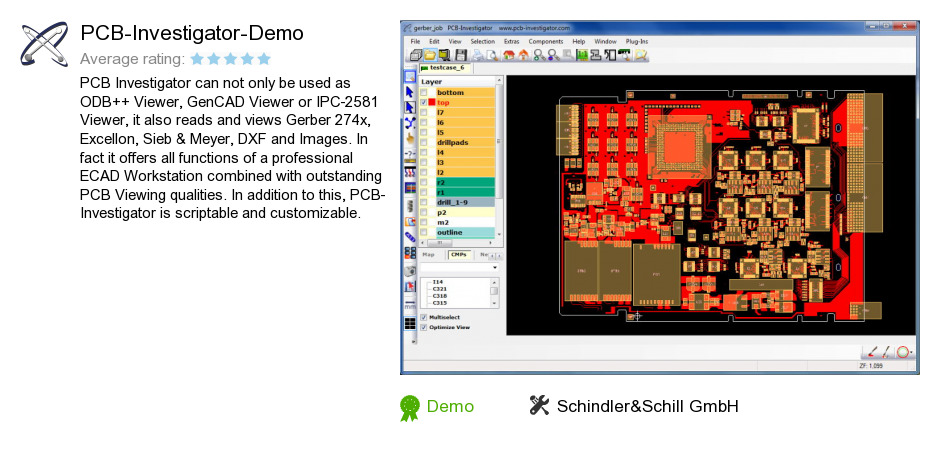Click component list scroll-up arrow

point(494,282)
